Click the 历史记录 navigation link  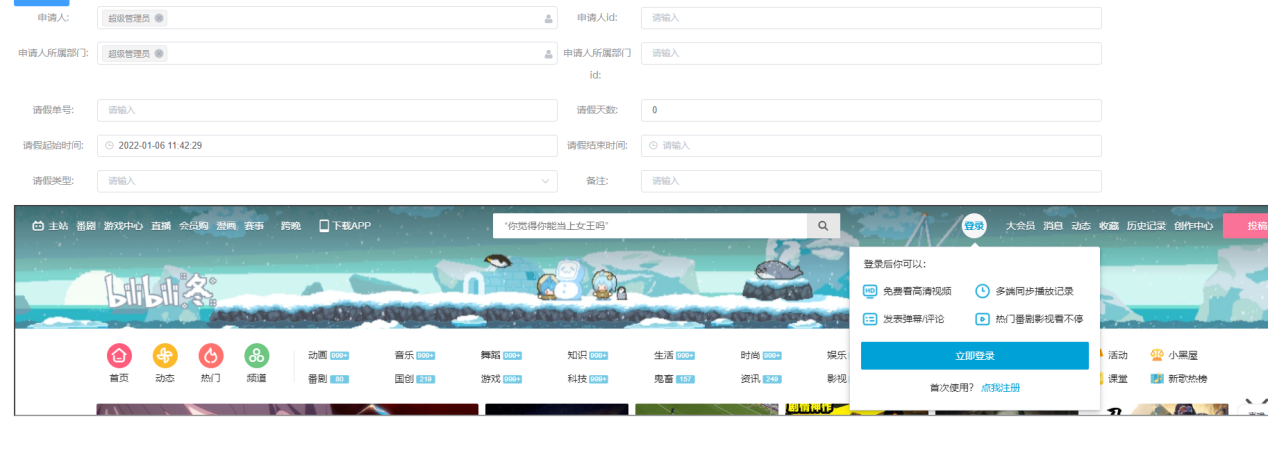click(1146, 226)
